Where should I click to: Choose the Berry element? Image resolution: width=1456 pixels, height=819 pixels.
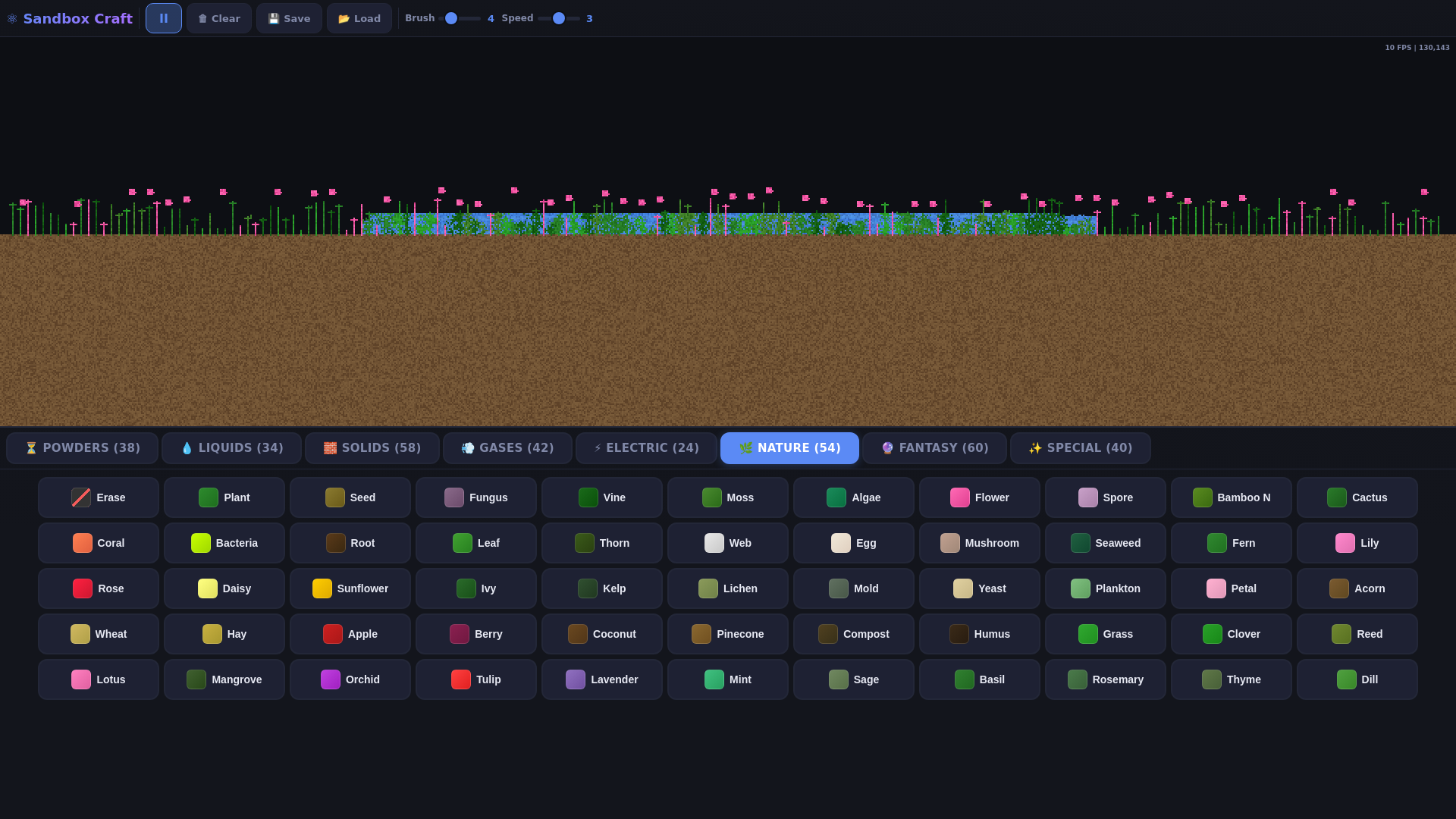476,634
